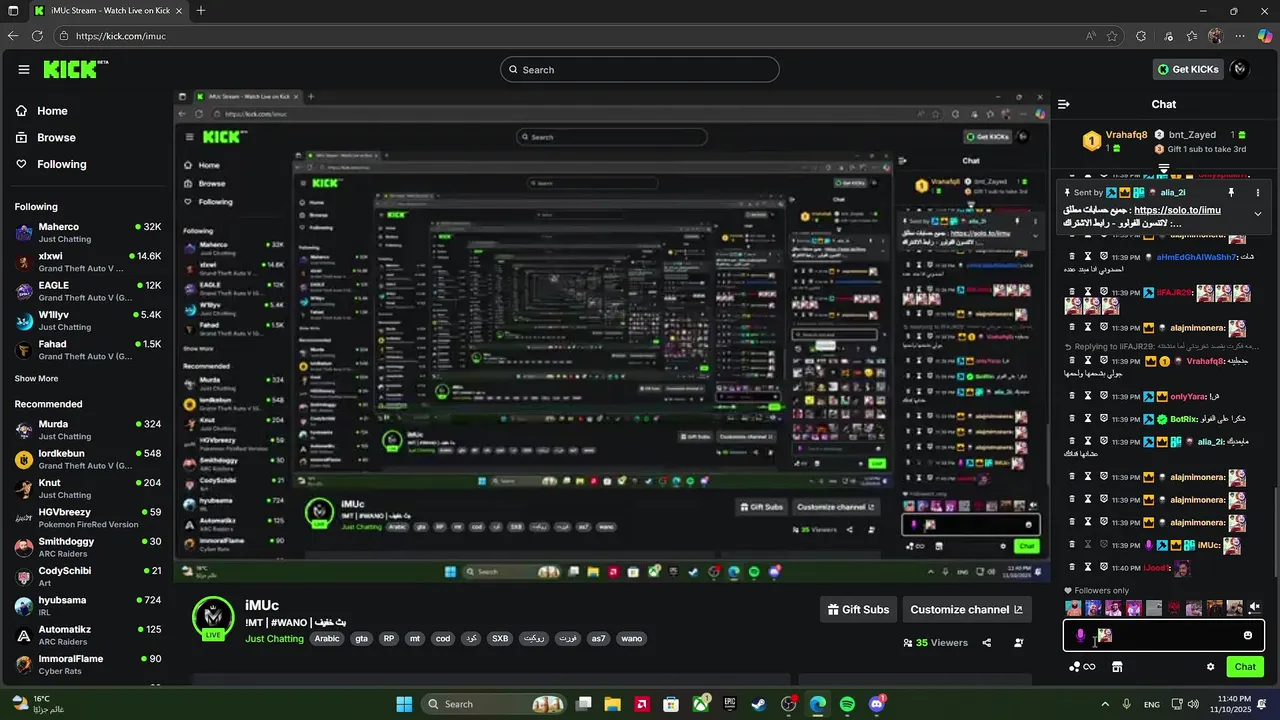This screenshot has height=720, width=1280.
Task: Open the solo.to/iimu link
Action: [x=1177, y=211]
